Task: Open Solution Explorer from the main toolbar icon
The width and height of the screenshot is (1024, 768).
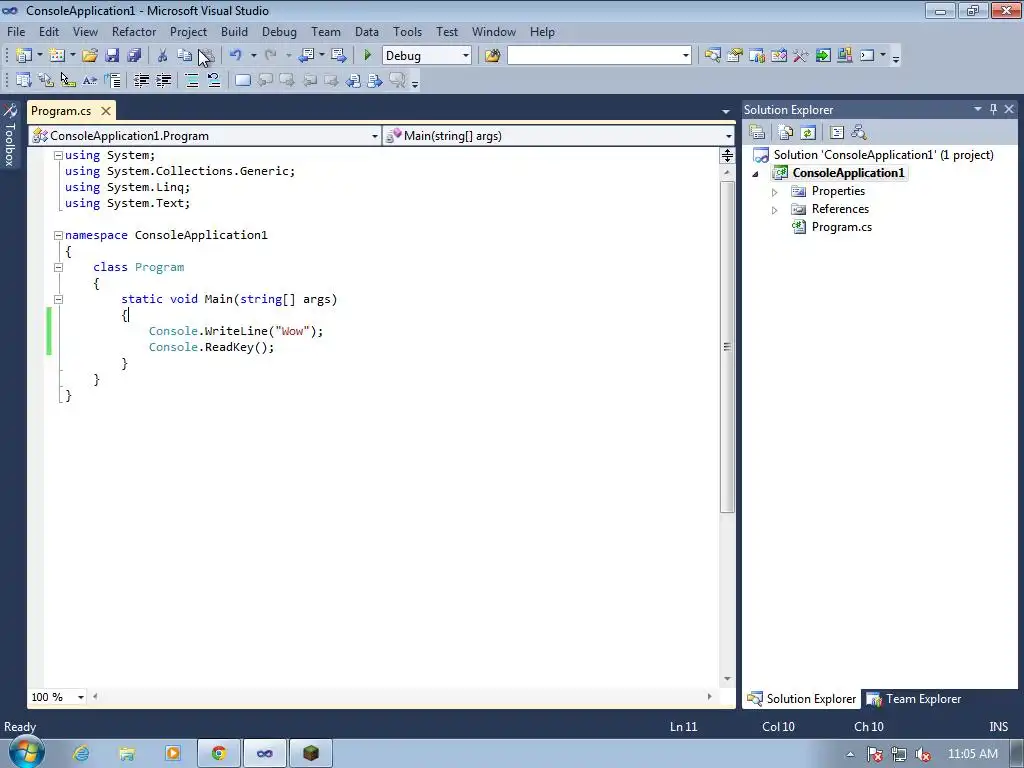Action: [712, 56]
